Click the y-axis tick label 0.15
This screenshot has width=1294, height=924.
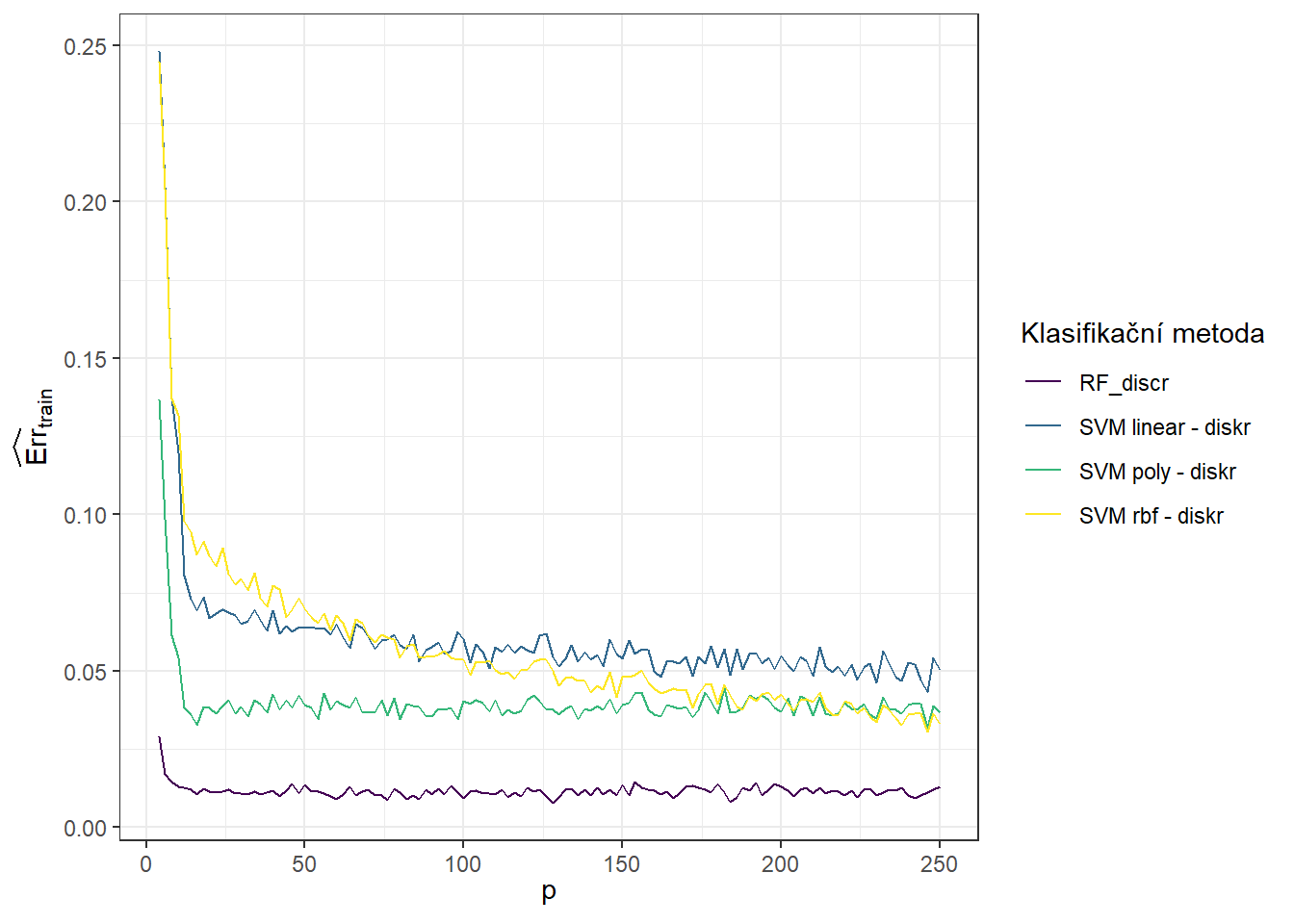point(85,359)
